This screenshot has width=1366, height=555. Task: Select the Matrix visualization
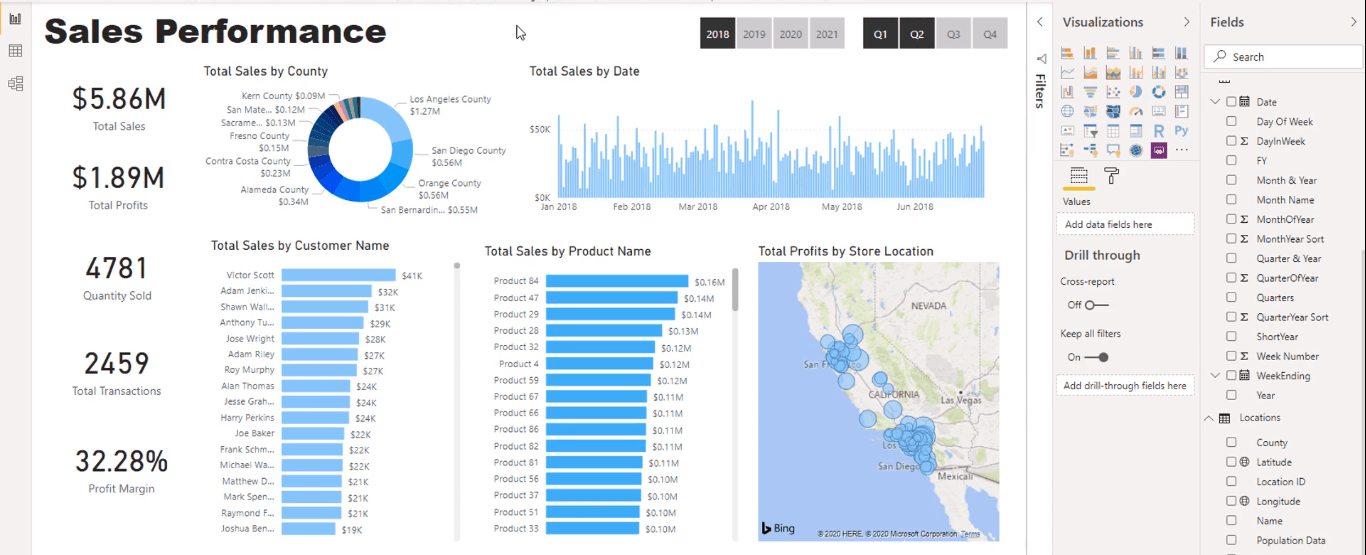1136,130
